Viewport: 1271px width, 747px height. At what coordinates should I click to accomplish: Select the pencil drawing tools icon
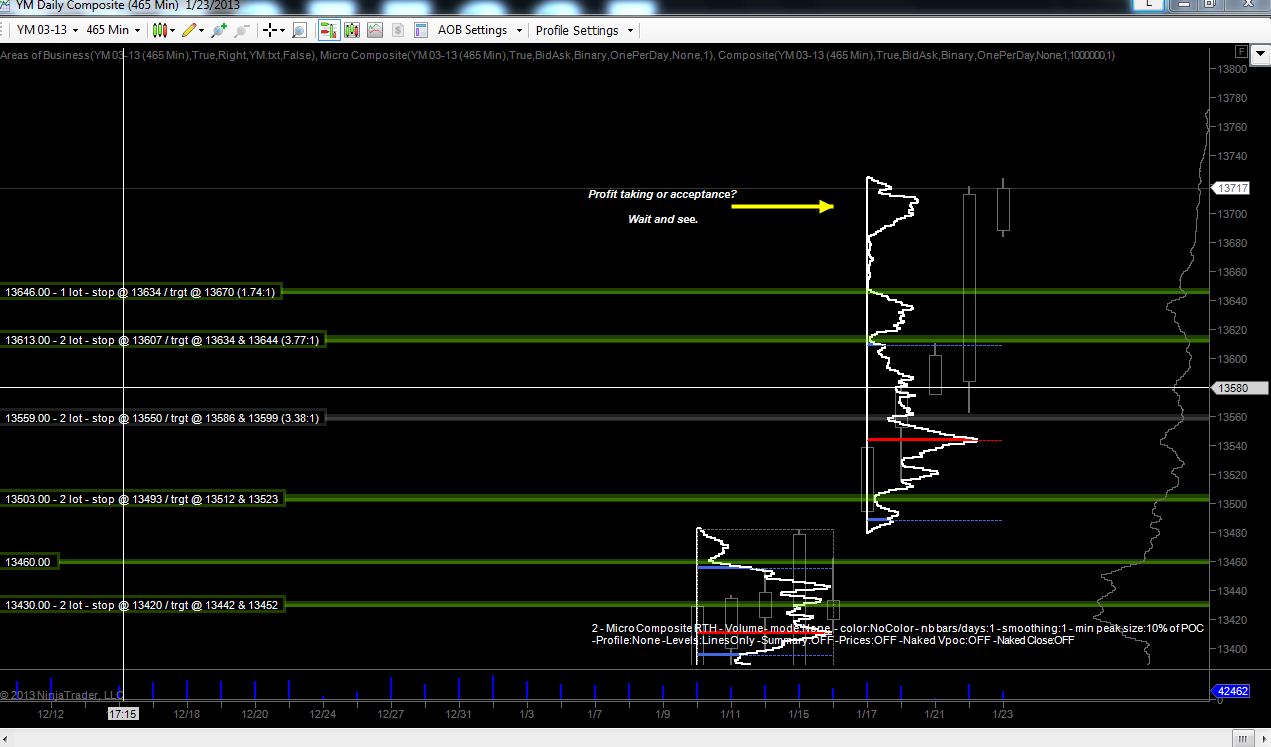pyautogui.click(x=188, y=30)
